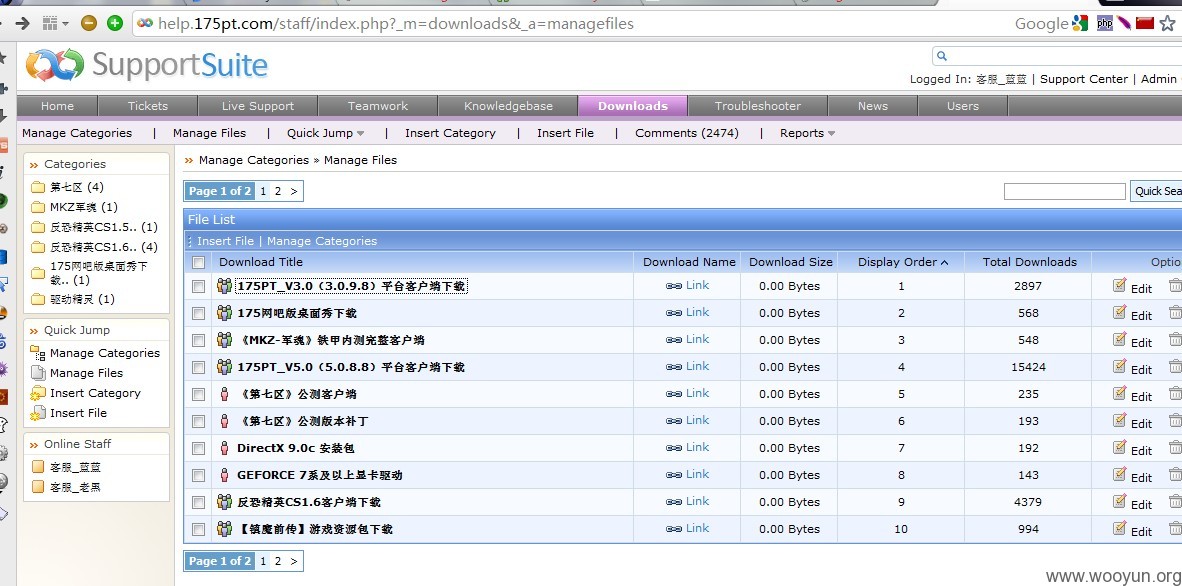Click Total Downloads column header
Viewport: 1182px width, 586px height.
coord(1030,262)
